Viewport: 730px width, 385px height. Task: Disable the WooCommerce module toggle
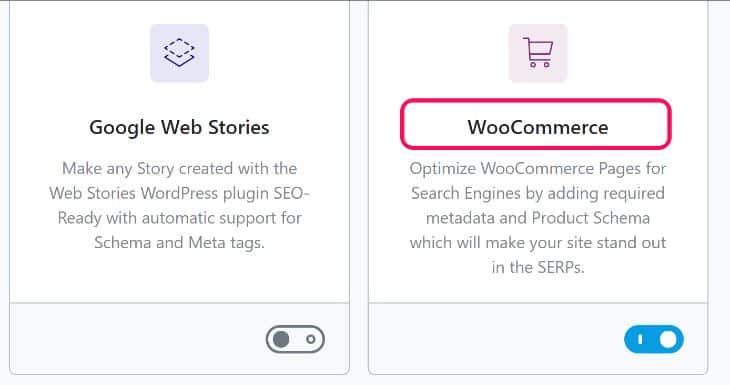pyautogui.click(x=654, y=339)
